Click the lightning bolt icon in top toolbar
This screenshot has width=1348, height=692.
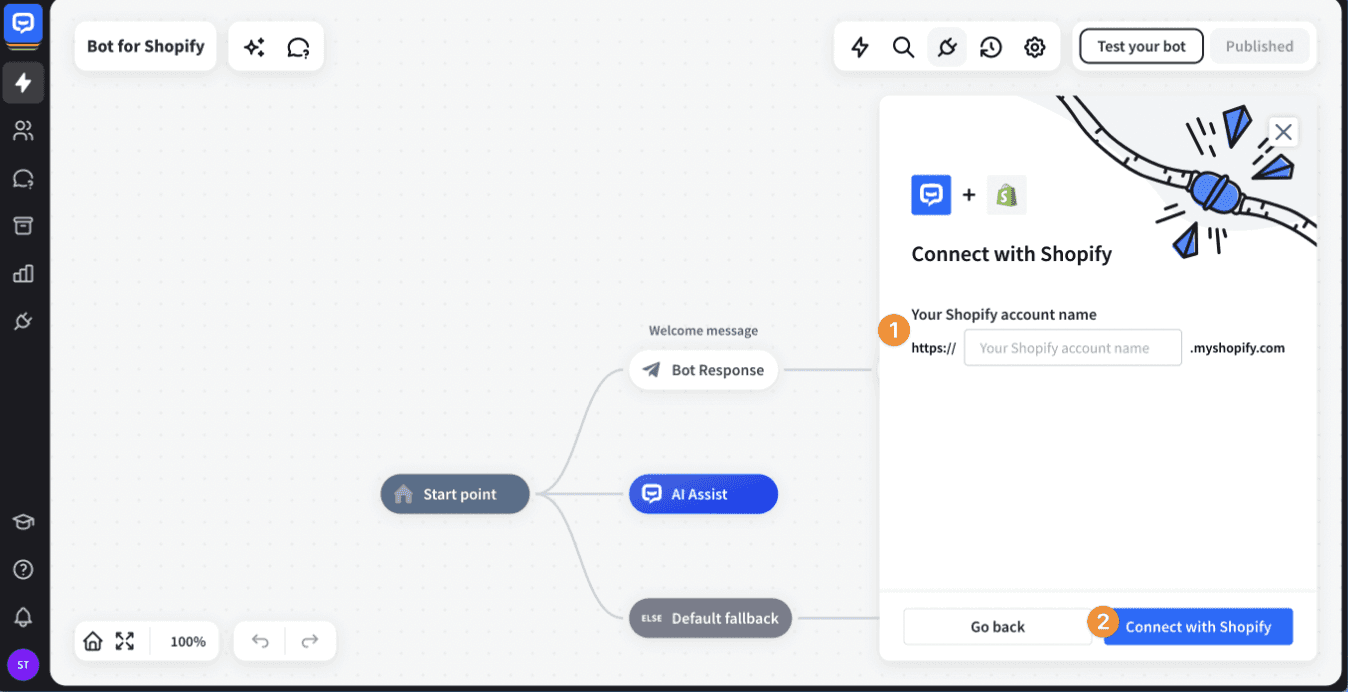860,47
